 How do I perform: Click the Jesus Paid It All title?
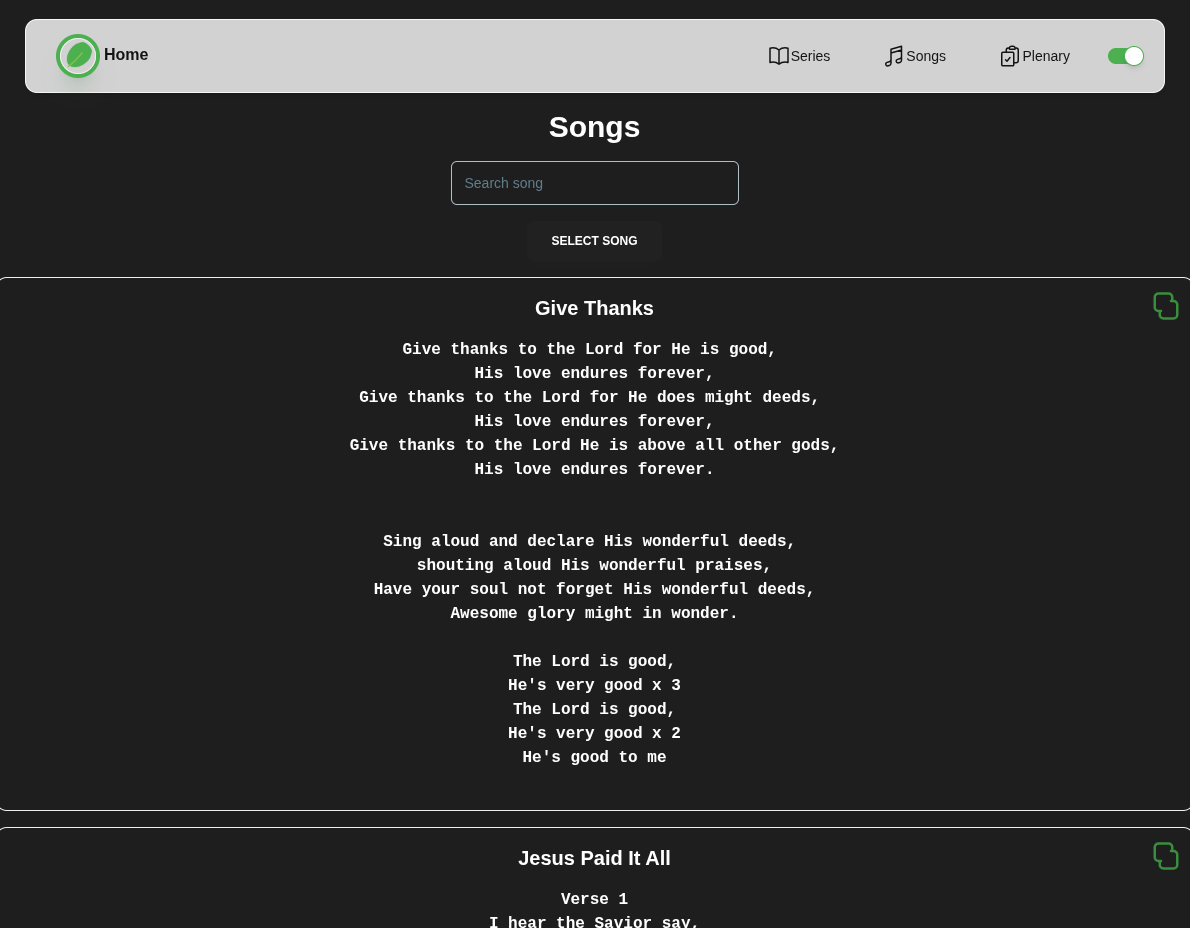594,858
